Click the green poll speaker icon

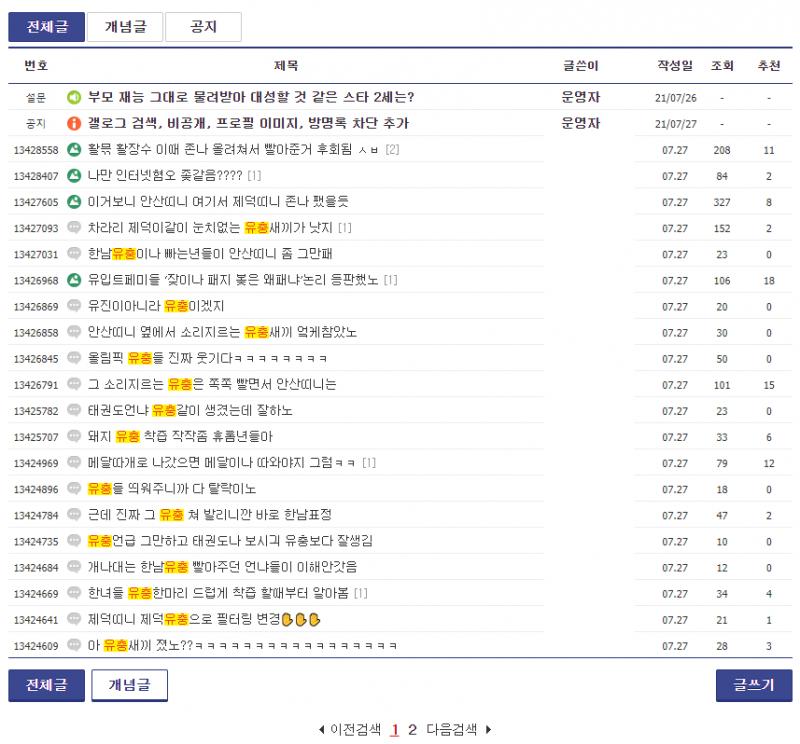74,97
